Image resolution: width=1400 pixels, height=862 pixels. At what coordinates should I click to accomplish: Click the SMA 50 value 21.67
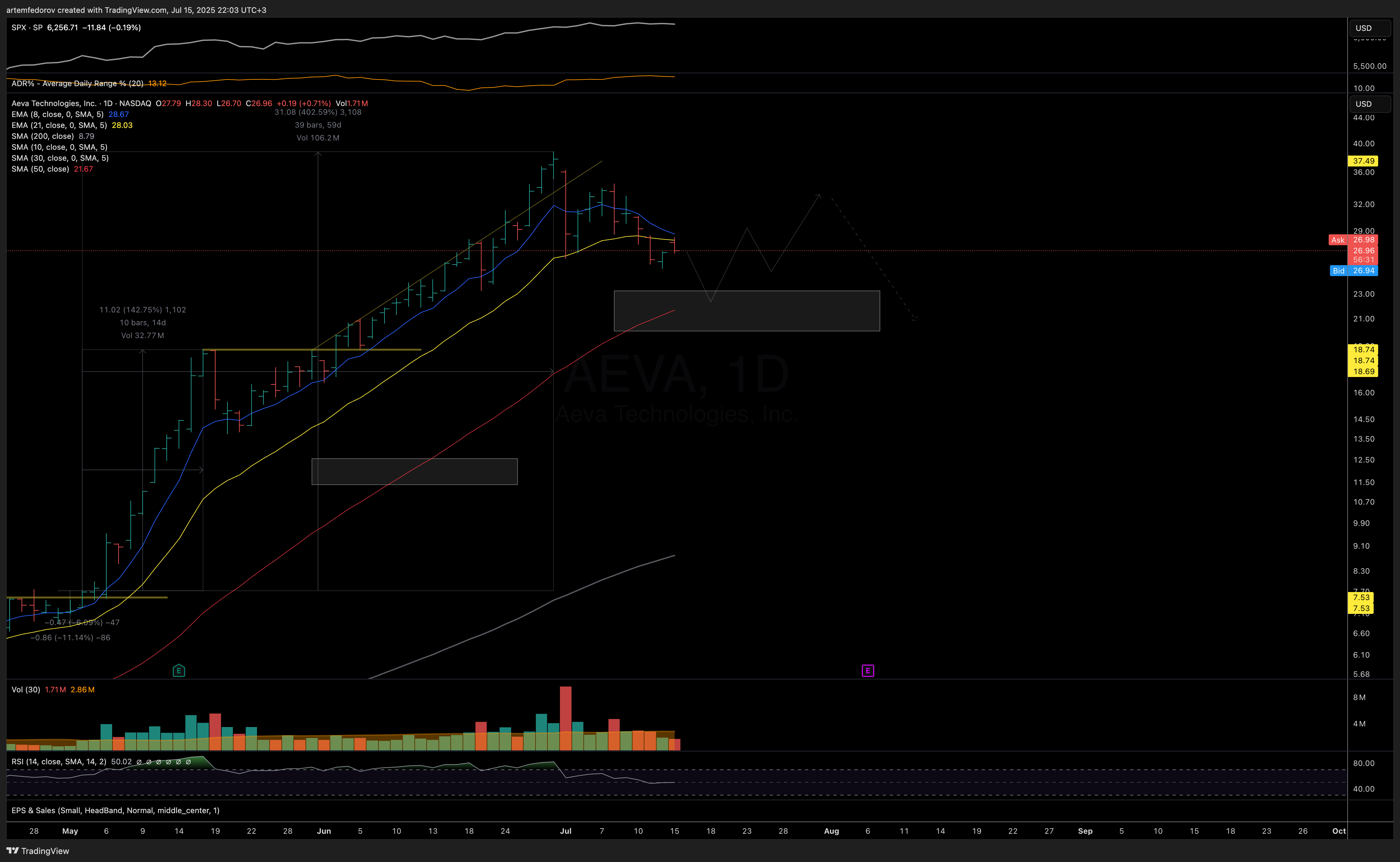click(x=83, y=169)
